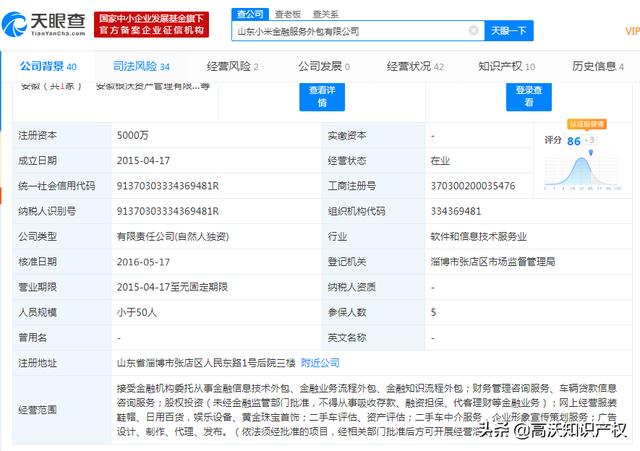The width and height of the screenshot is (640, 451).
Task: Click the score value 86
Action: (x=573, y=141)
